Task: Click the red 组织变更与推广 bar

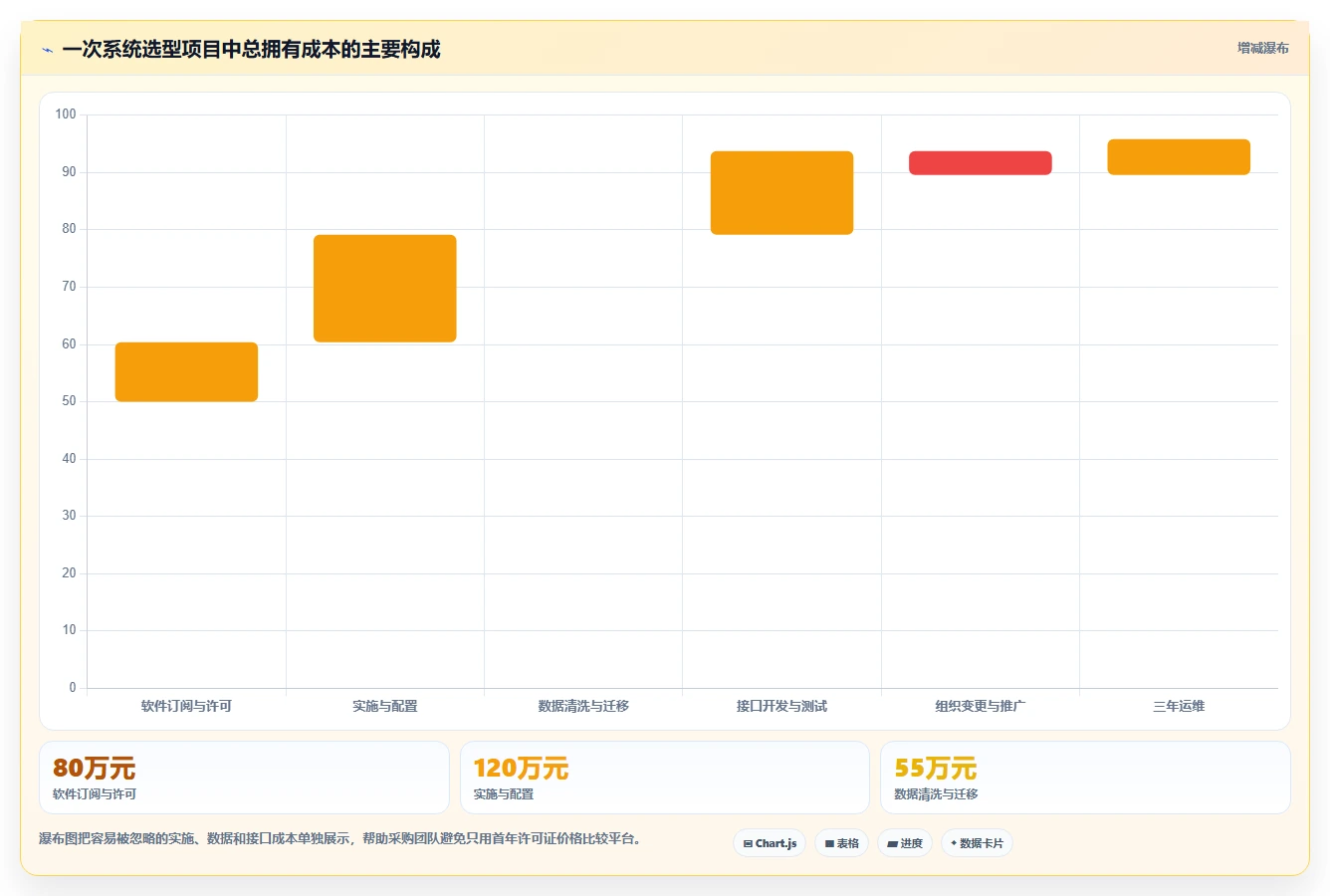Action: coord(981,163)
